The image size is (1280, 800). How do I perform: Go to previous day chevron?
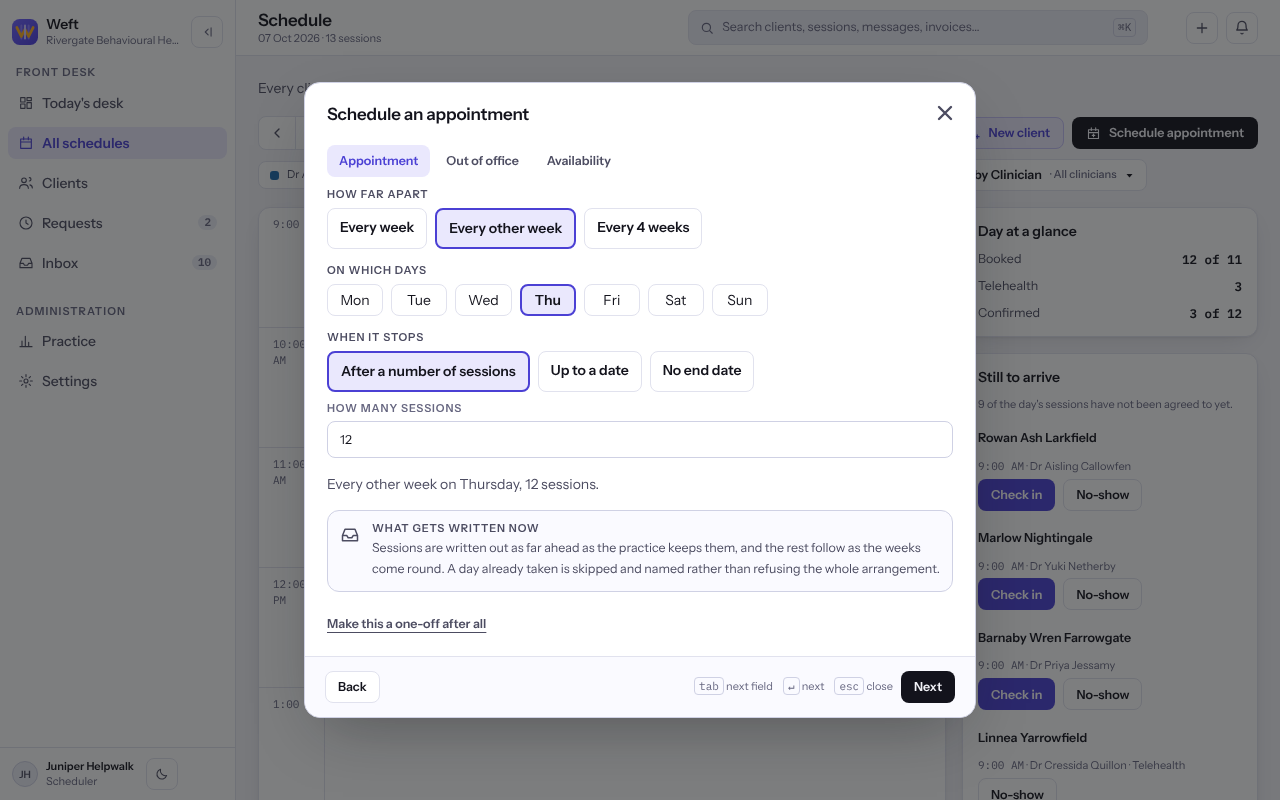[277, 133]
